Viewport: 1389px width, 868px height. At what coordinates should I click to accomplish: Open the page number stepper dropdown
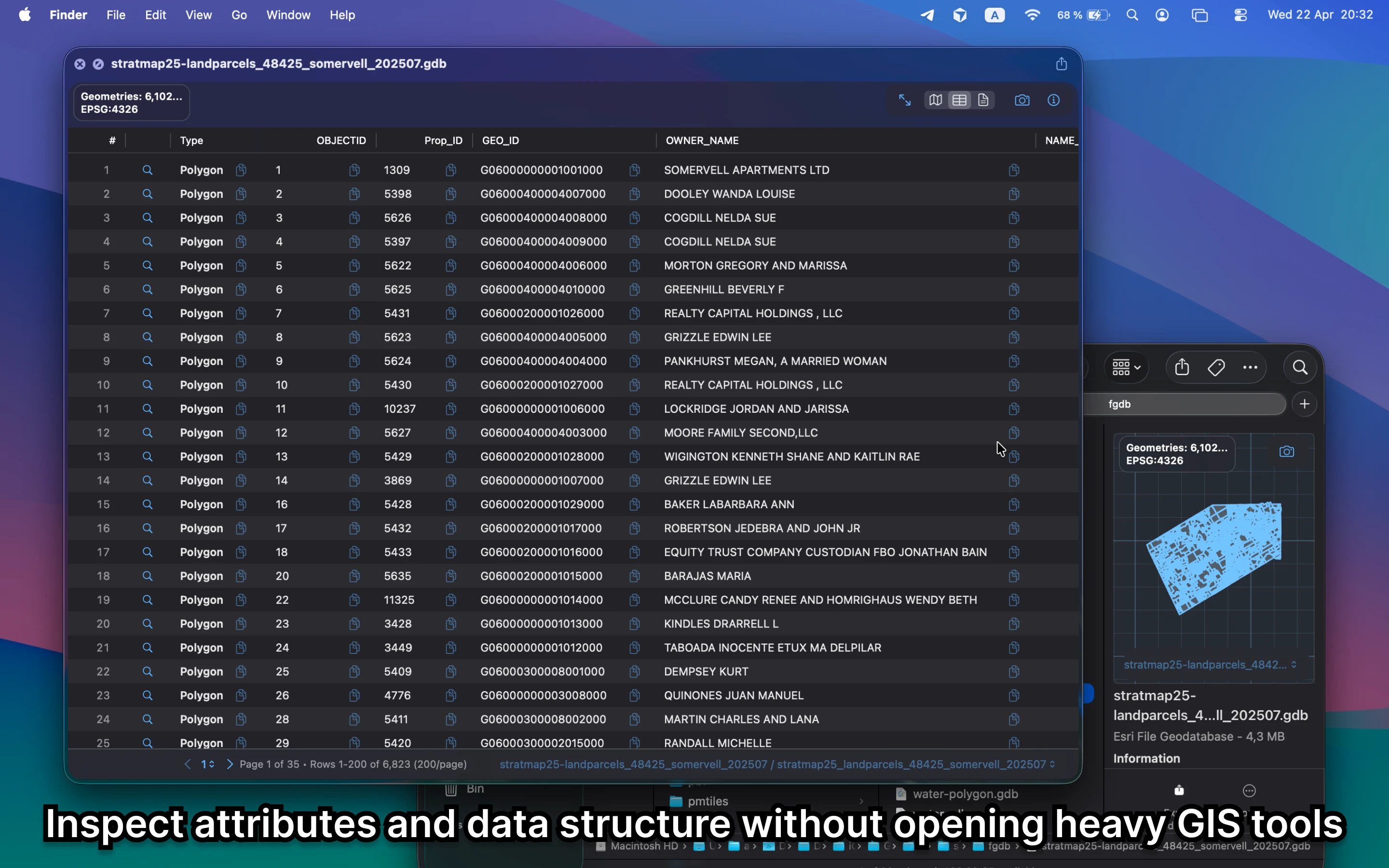tap(207, 764)
